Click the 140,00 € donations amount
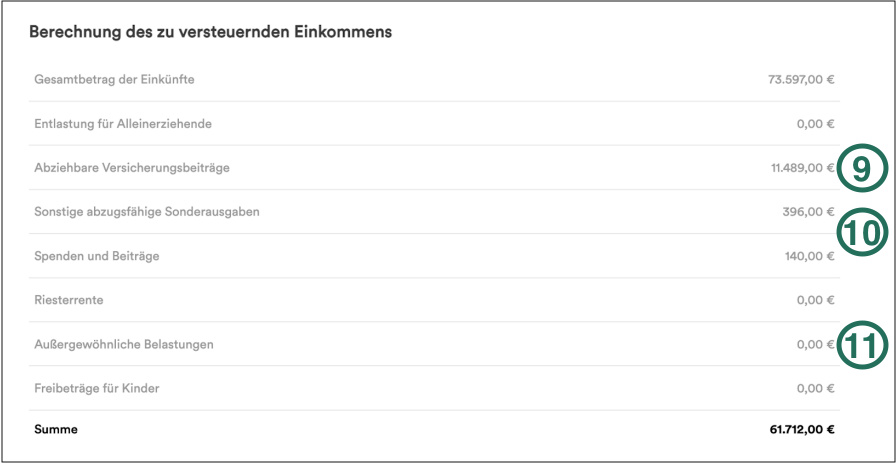This screenshot has width=896, height=464. (810, 256)
